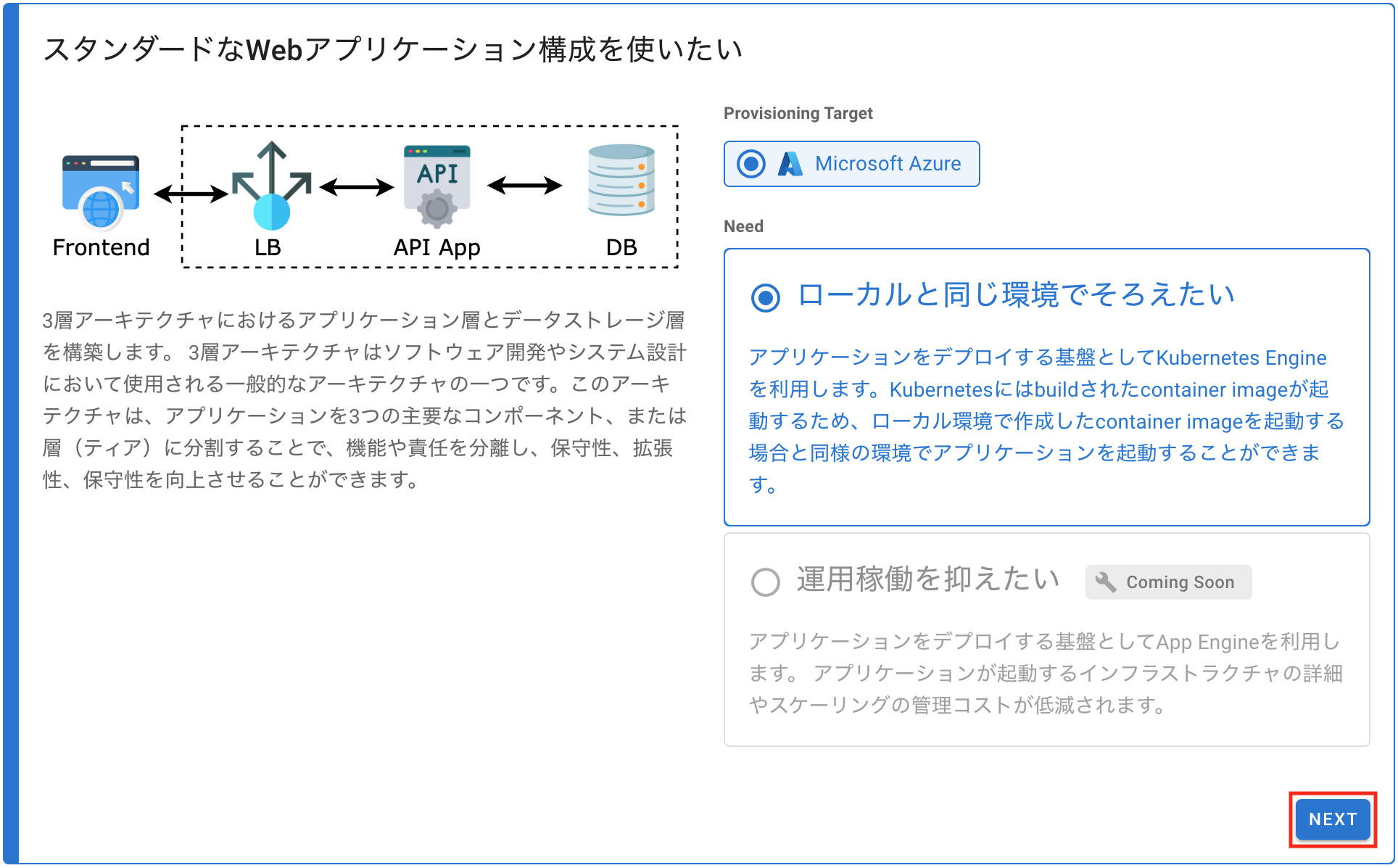
Task: Click arrow between Frontend and LB
Action: pyautogui.click(x=191, y=194)
